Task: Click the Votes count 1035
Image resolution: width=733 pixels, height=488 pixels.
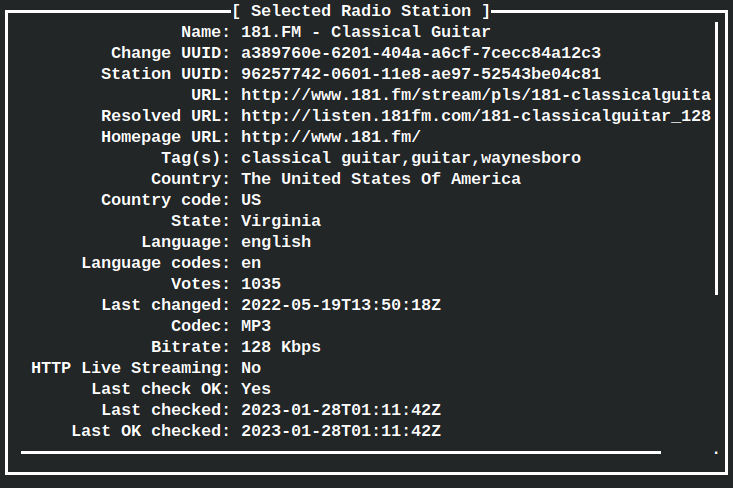Action: [261, 284]
